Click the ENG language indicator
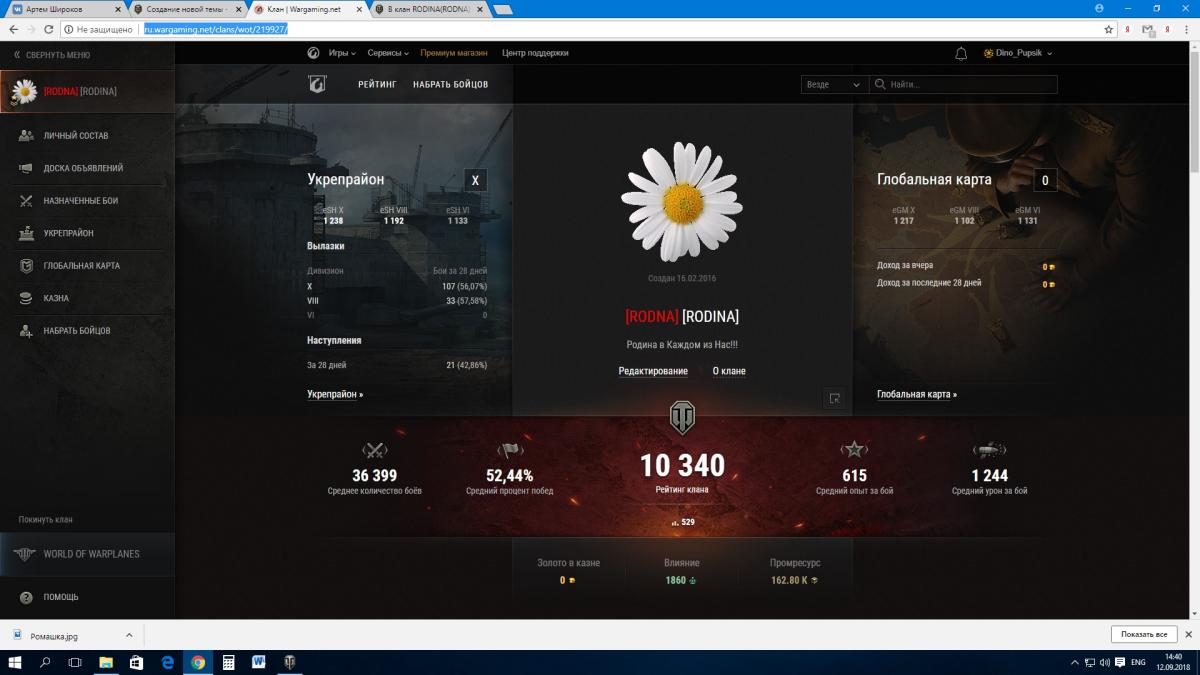The image size is (1200, 675). point(1139,662)
